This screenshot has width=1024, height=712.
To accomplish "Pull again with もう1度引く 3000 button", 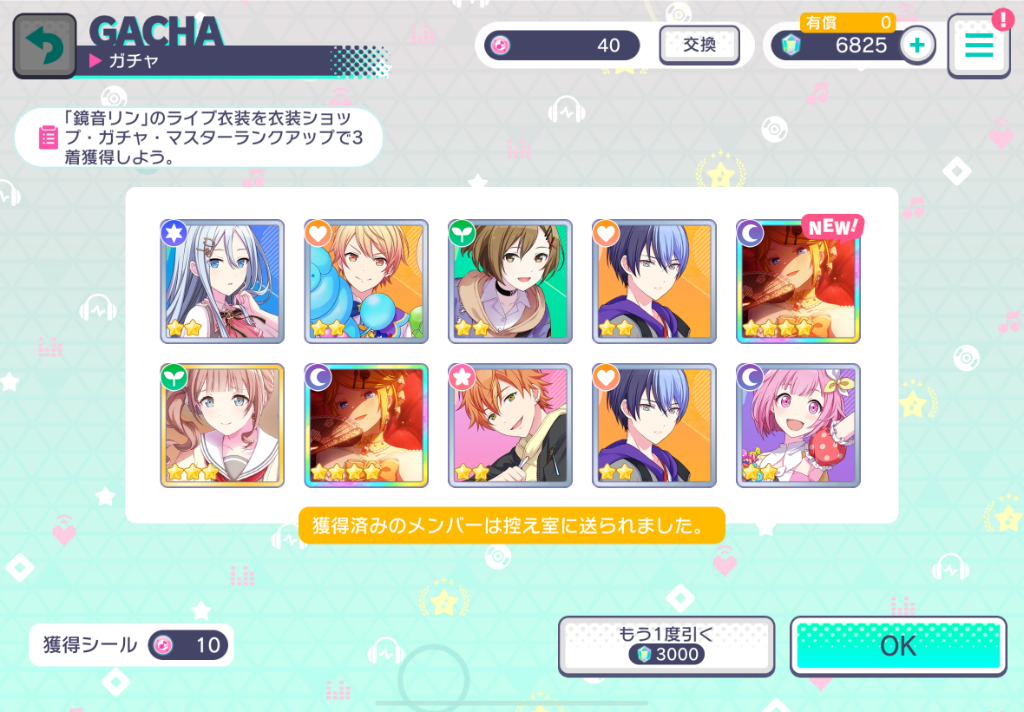I will 666,645.
